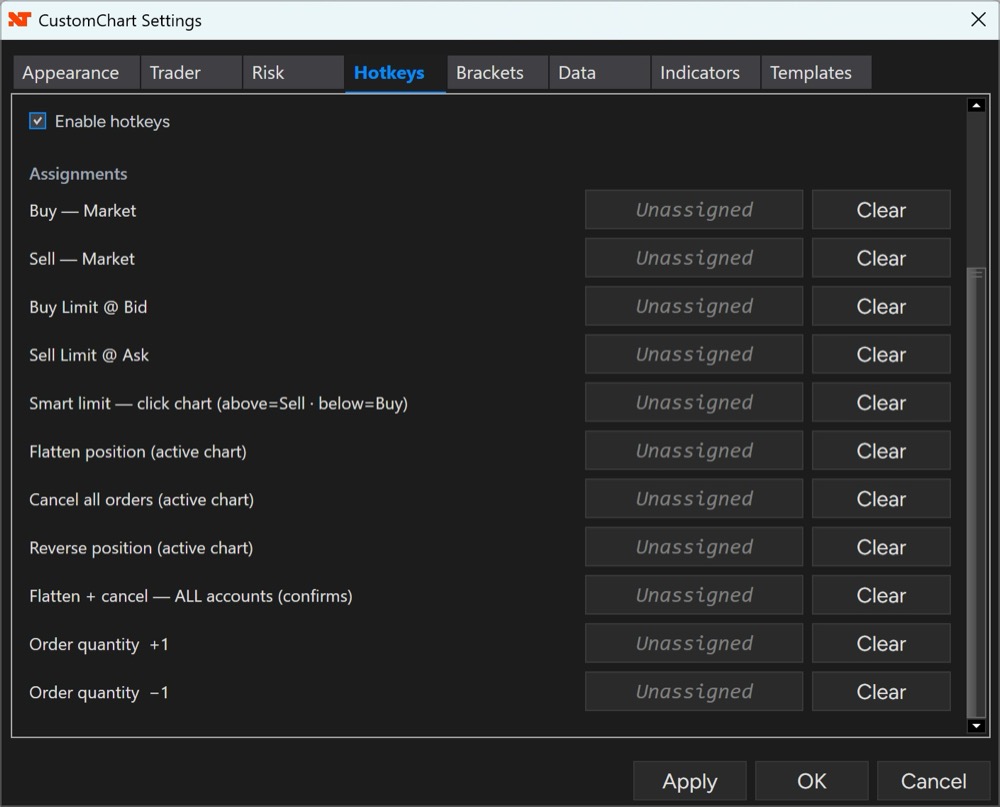This screenshot has height=807, width=1000.
Task: Clear the Sell — Market hotkey
Action: point(881,258)
